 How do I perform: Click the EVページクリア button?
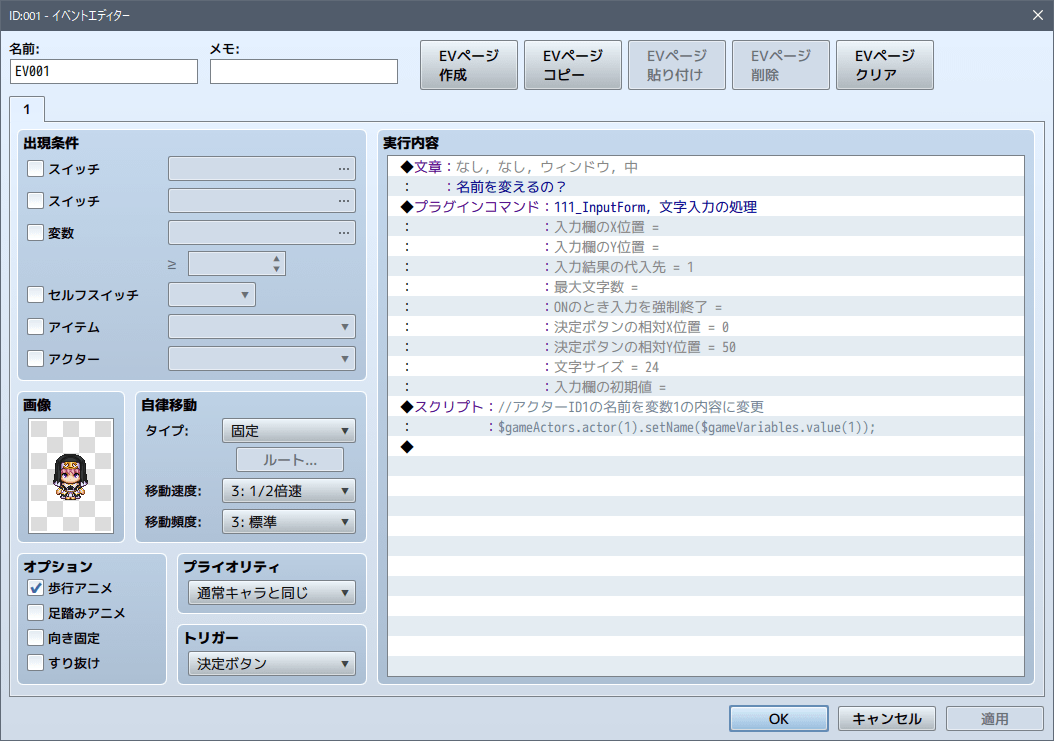[885, 65]
